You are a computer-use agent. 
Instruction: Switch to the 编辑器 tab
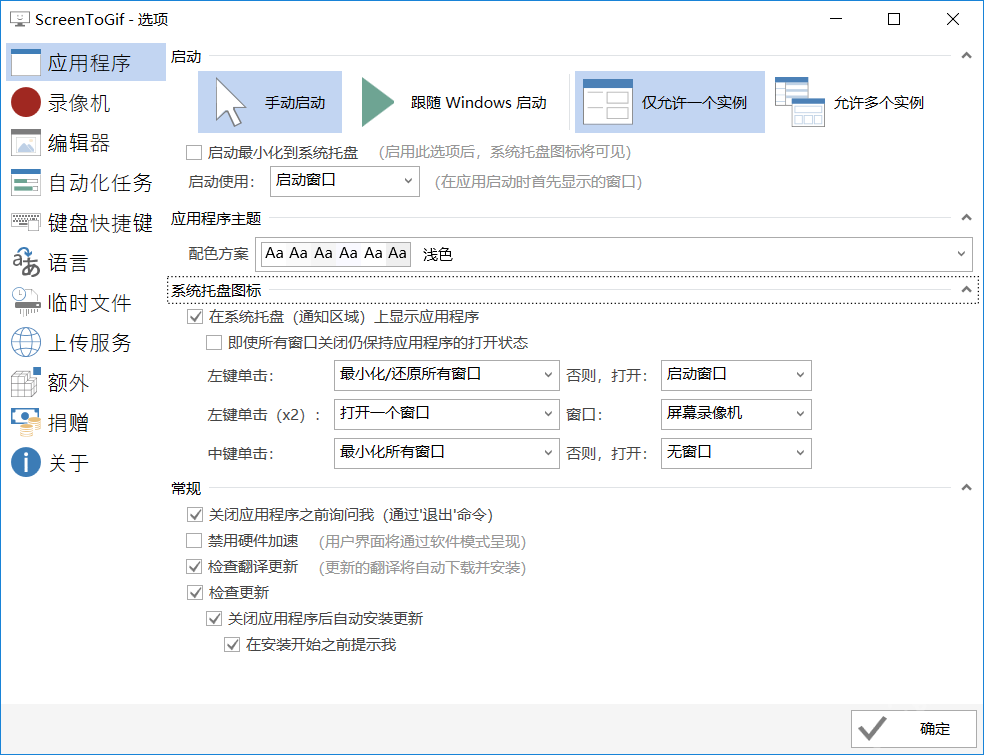(x=85, y=142)
